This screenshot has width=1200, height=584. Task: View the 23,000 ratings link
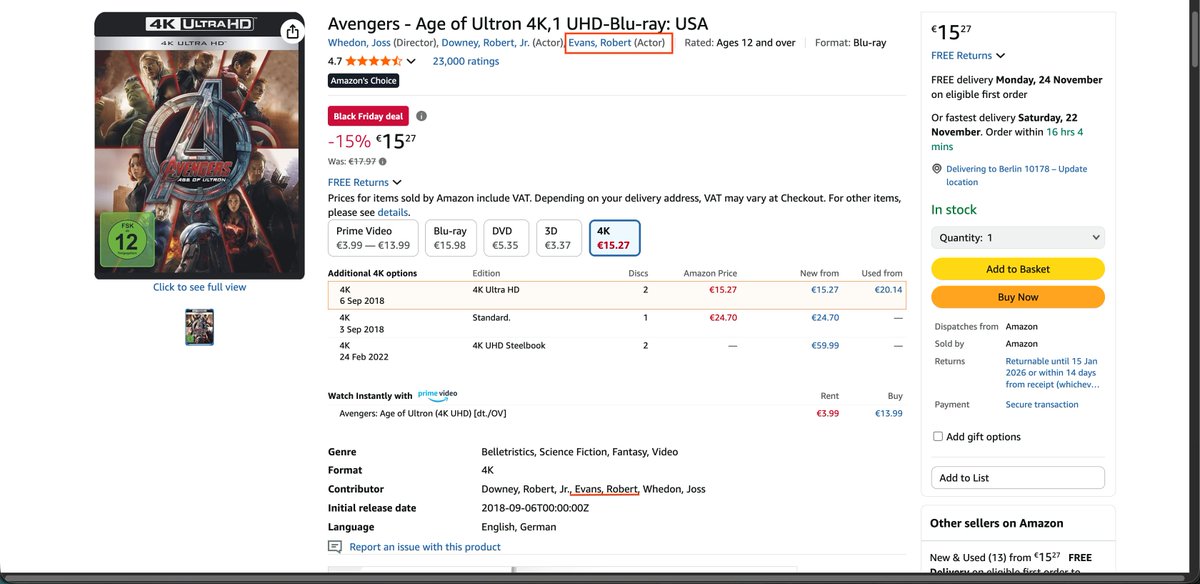(x=466, y=61)
